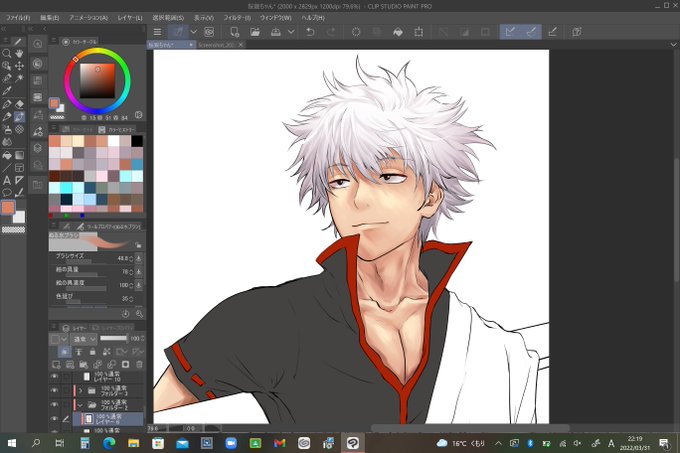Toggle visibility eye of フォルダー 2
This screenshot has height=453, width=680.
pyautogui.click(x=54, y=405)
